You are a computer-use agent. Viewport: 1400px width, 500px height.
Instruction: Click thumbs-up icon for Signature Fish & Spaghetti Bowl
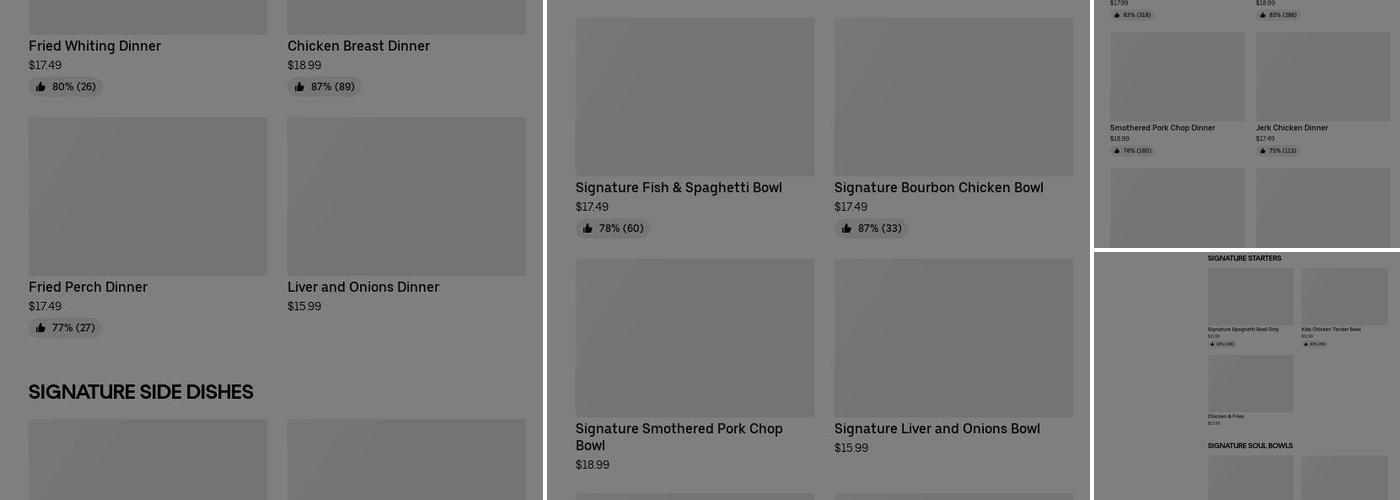click(x=588, y=229)
